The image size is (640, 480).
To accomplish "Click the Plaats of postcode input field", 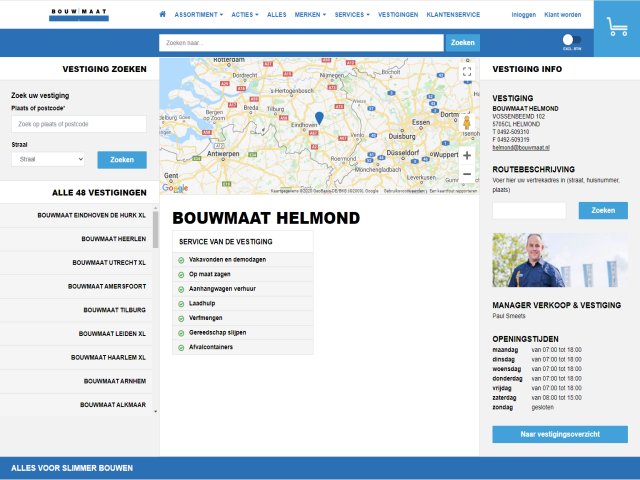I will pyautogui.click(x=79, y=124).
